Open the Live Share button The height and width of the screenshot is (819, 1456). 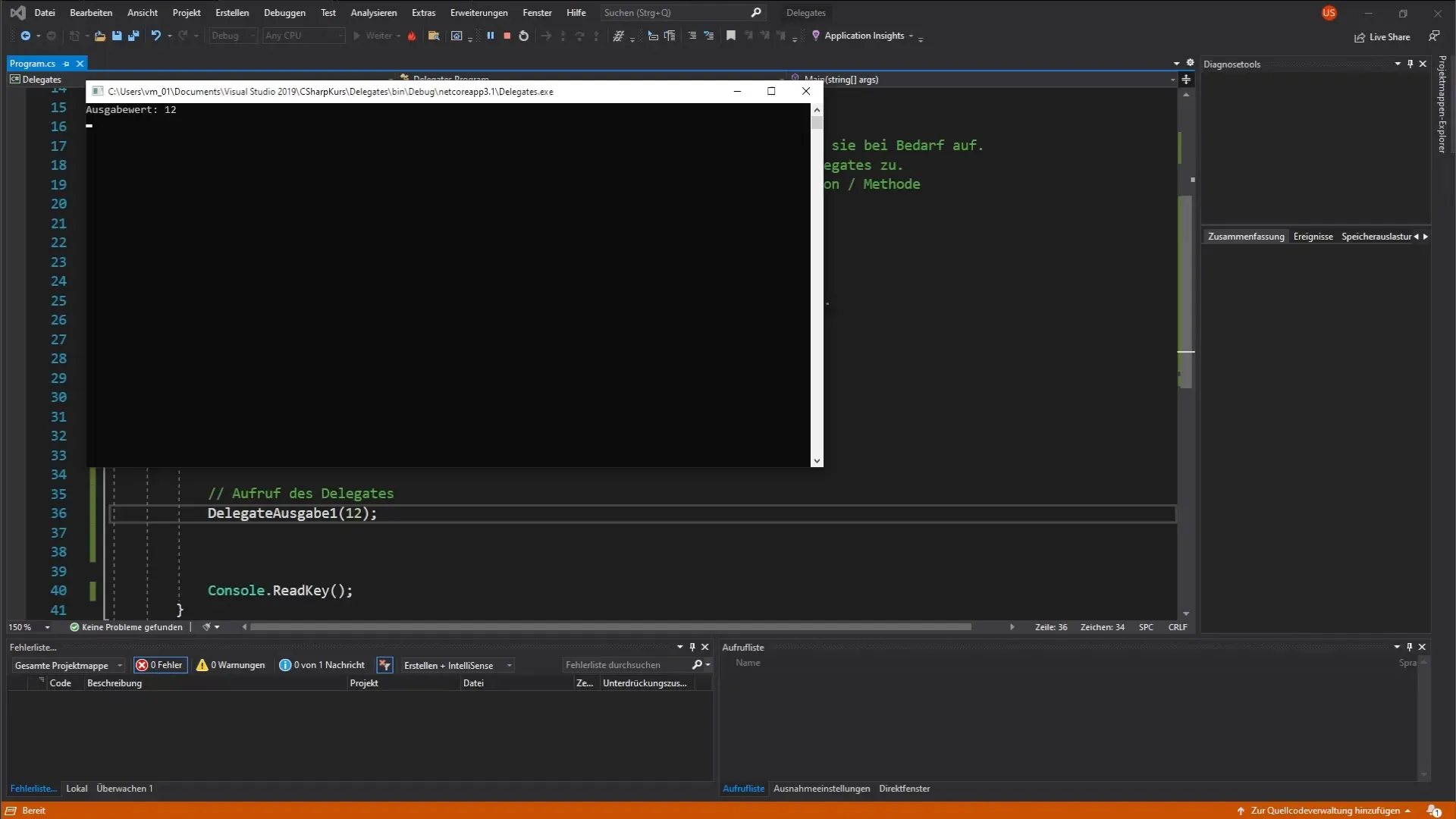(x=1382, y=36)
